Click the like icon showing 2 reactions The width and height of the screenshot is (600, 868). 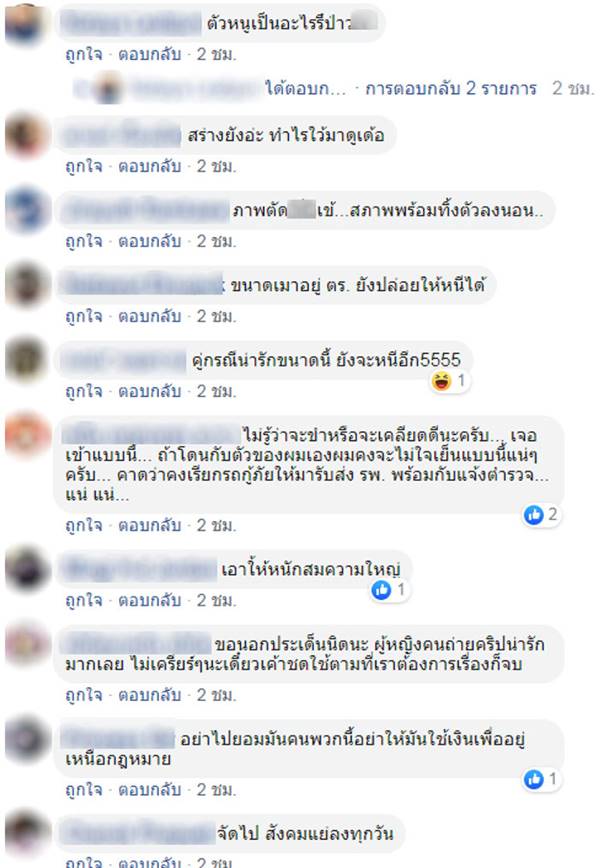(x=534, y=515)
